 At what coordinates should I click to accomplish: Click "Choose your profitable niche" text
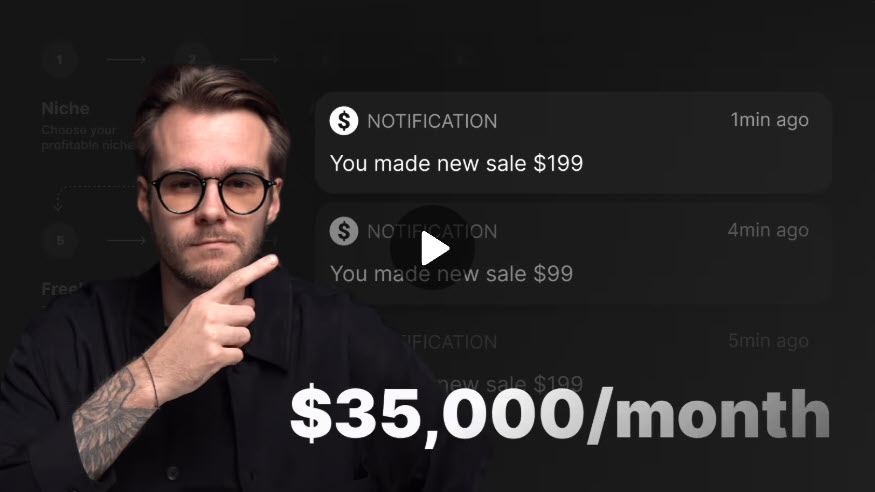(x=88, y=138)
